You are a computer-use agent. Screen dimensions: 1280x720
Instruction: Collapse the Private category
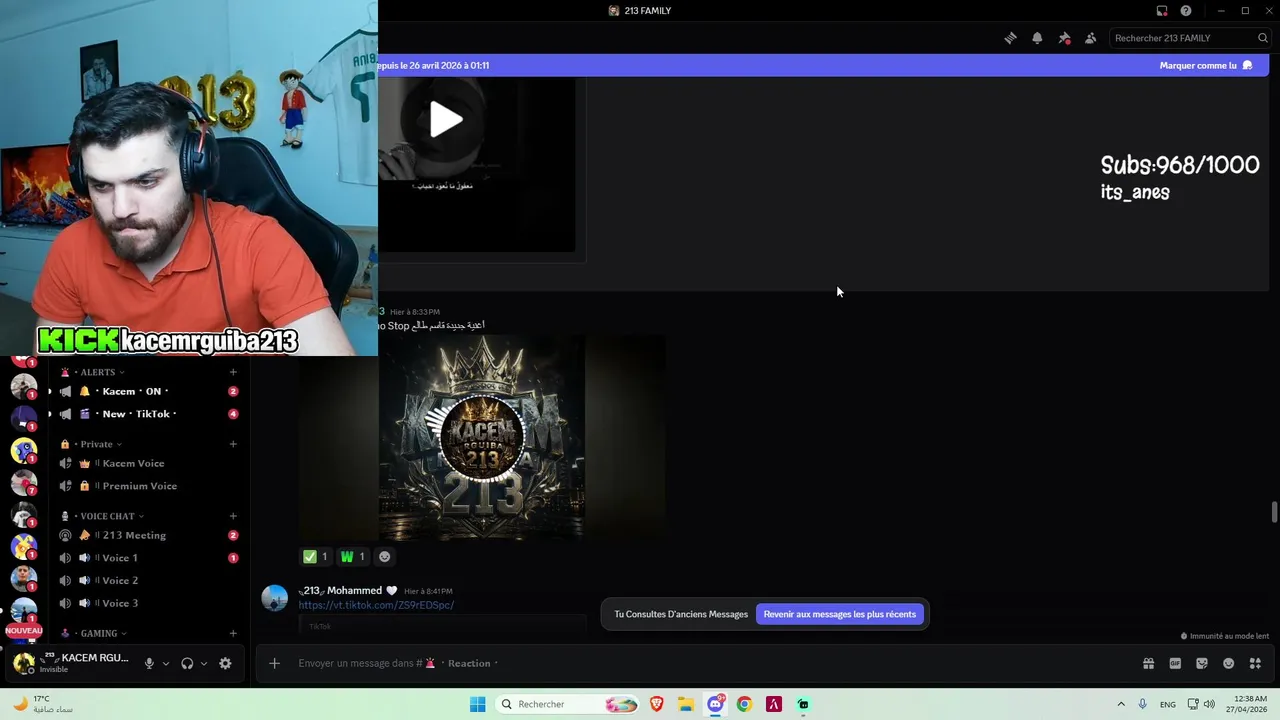coord(96,444)
